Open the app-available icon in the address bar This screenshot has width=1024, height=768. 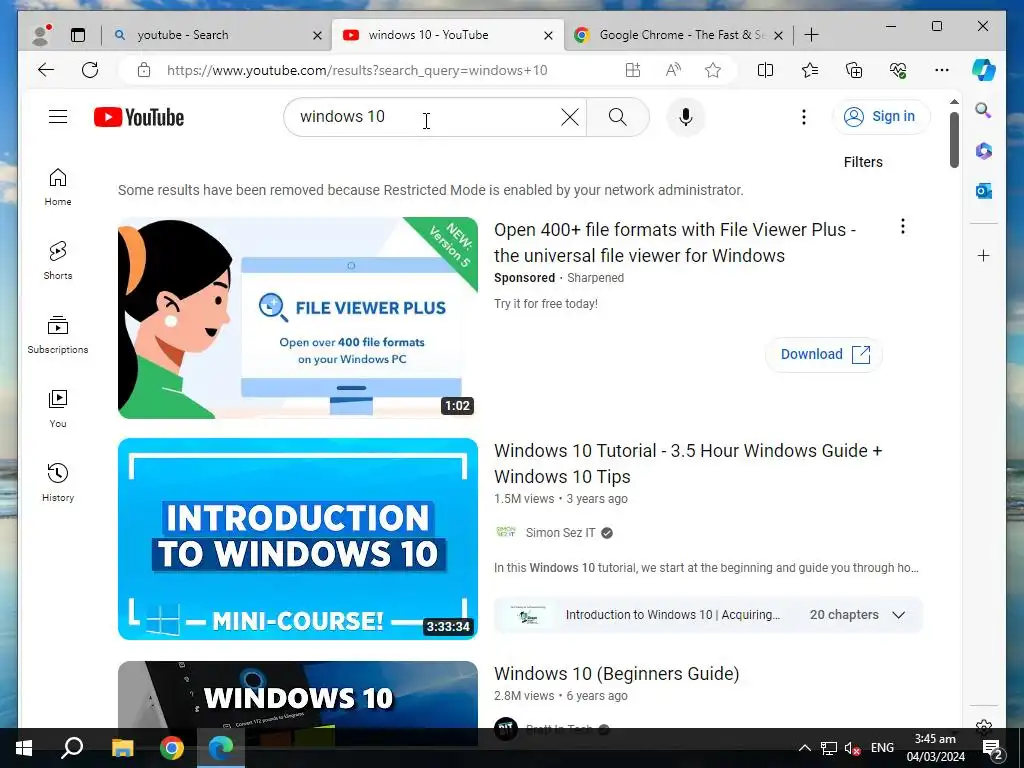tap(632, 70)
